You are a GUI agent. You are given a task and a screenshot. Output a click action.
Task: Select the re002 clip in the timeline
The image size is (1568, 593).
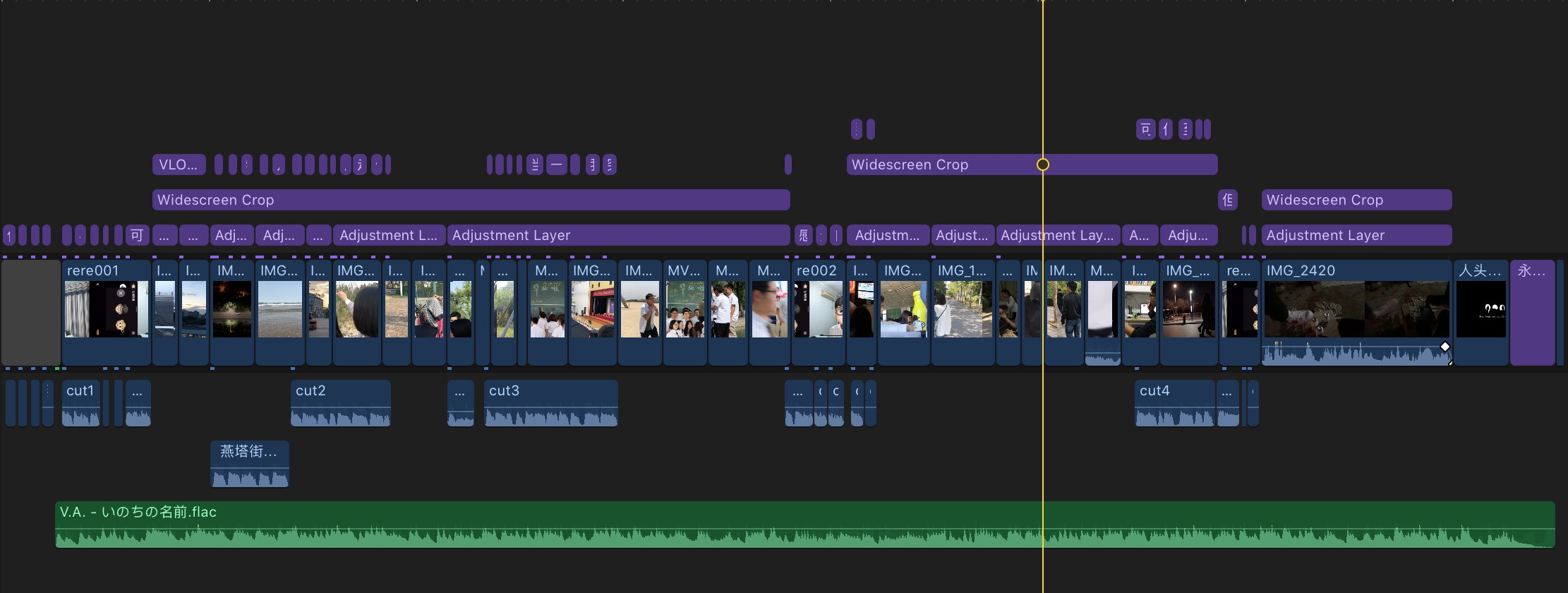pyautogui.click(x=818, y=311)
